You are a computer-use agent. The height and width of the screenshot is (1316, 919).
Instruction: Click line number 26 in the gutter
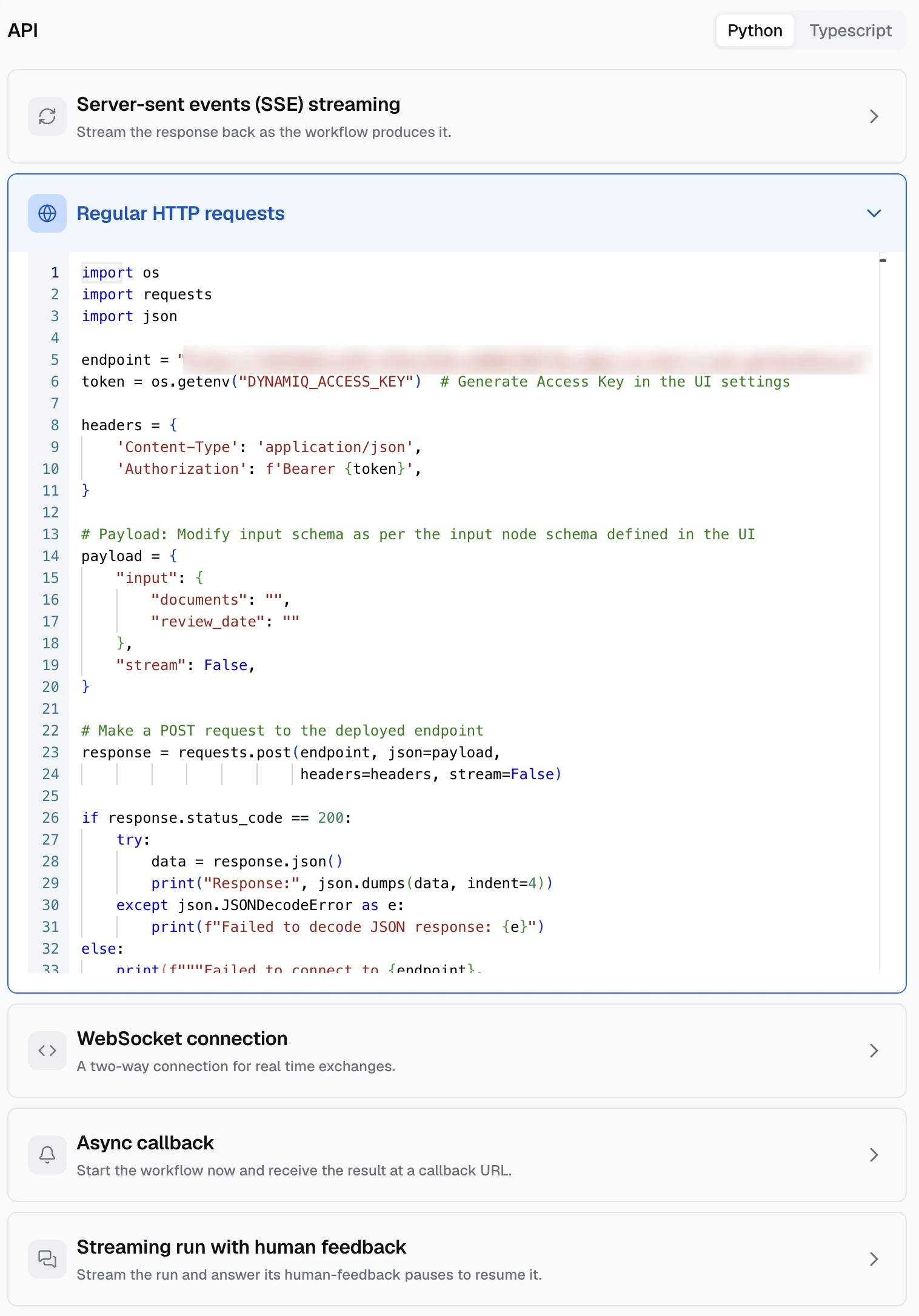(51, 818)
